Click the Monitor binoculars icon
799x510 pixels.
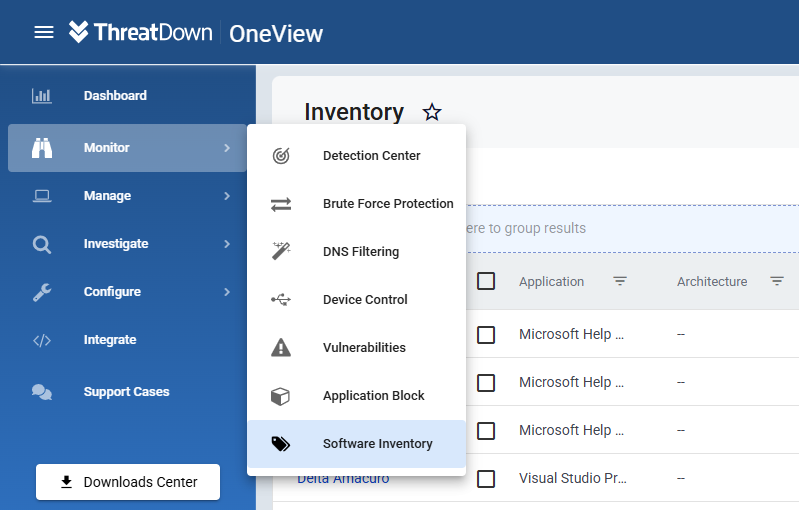click(42, 148)
